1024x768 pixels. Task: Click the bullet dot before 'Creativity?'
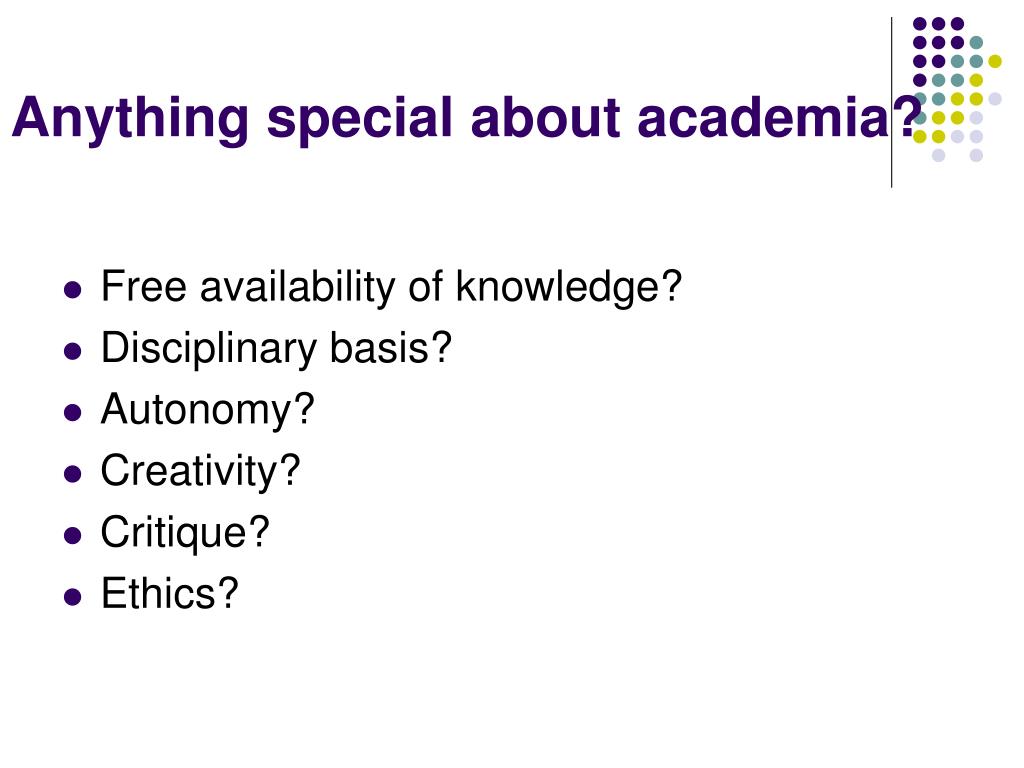[x=72, y=474]
